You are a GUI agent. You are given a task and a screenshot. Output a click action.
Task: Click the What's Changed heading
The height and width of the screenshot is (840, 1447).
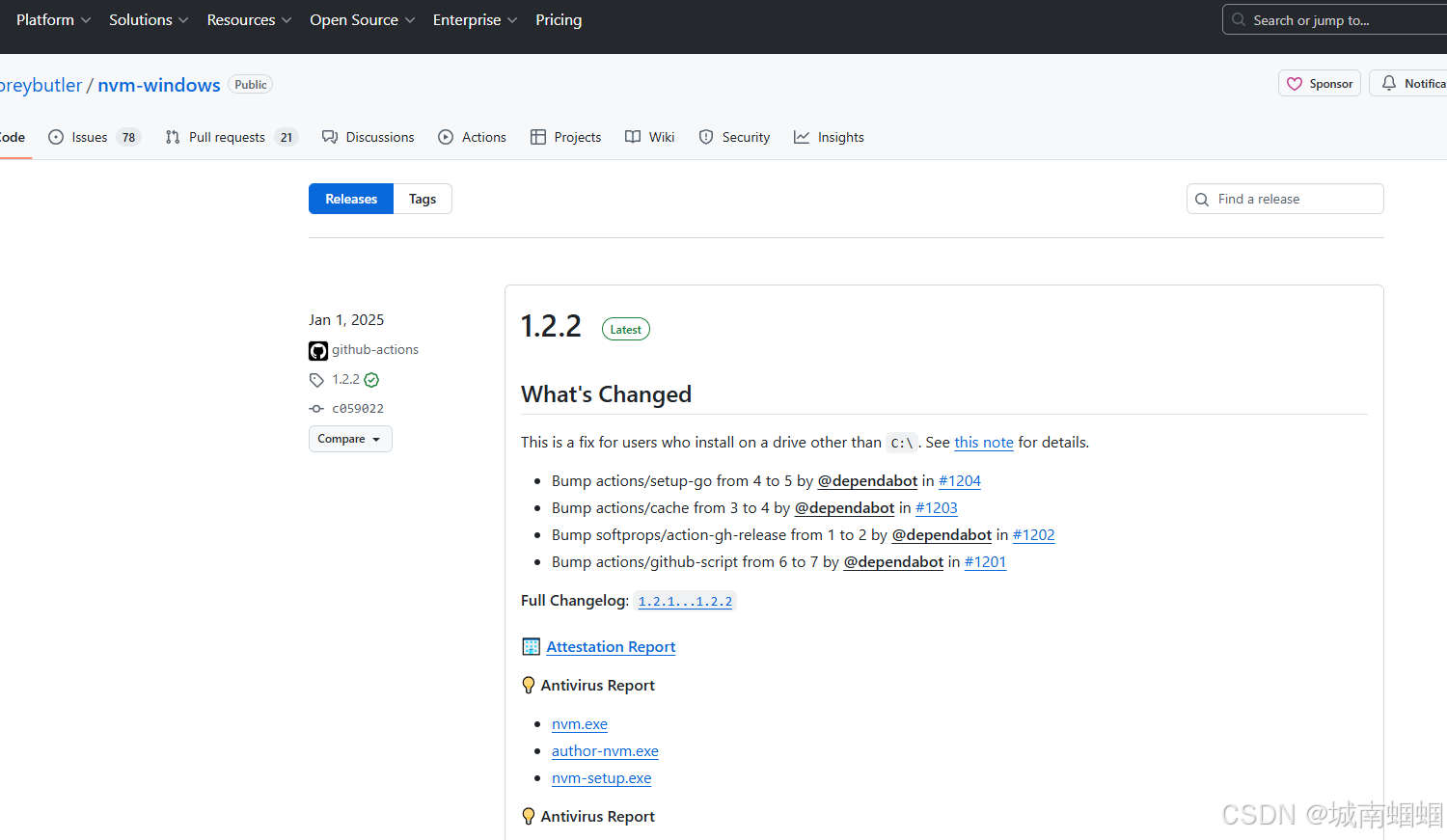[606, 394]
